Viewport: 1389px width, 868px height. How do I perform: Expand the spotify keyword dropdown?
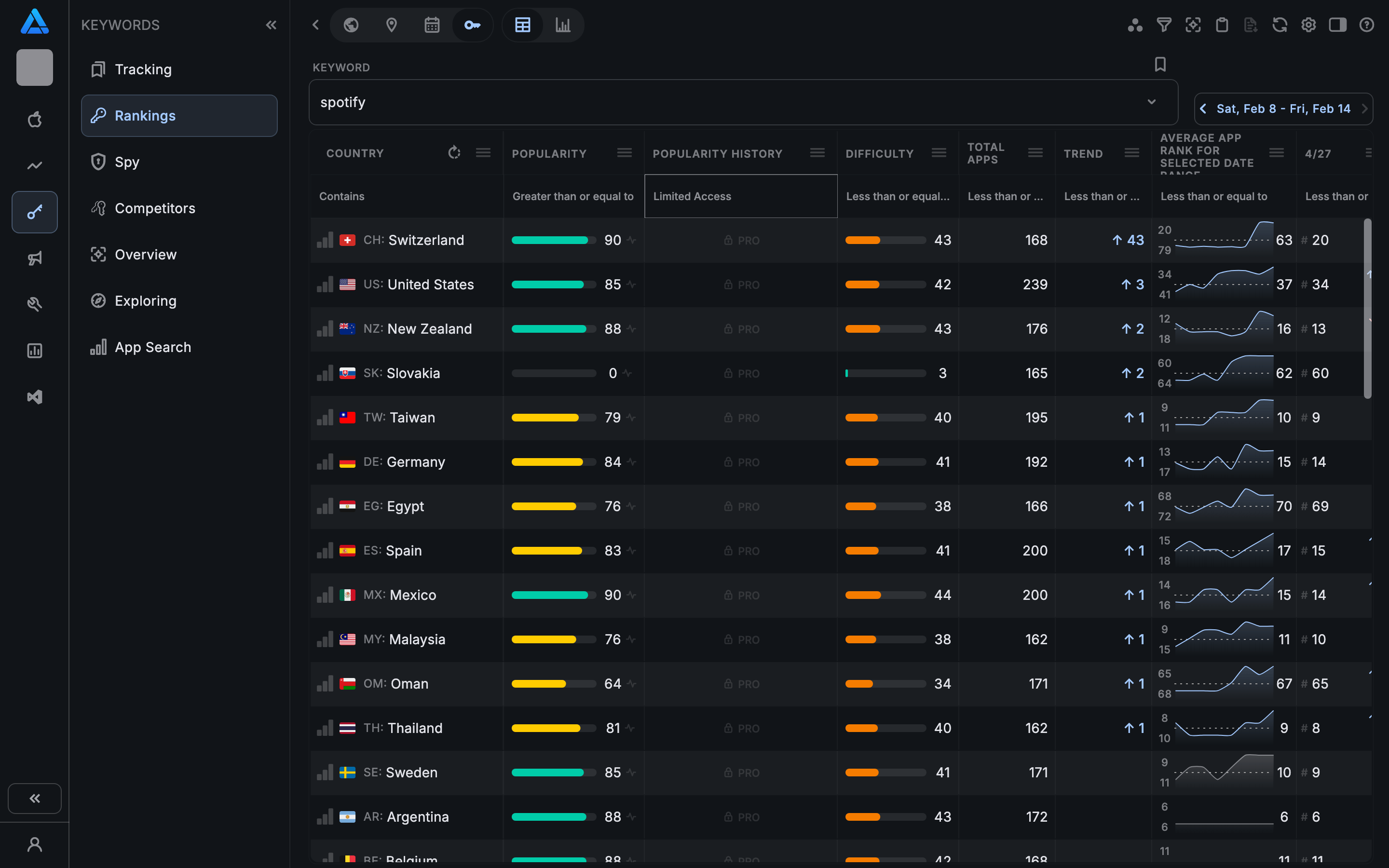1151,102
